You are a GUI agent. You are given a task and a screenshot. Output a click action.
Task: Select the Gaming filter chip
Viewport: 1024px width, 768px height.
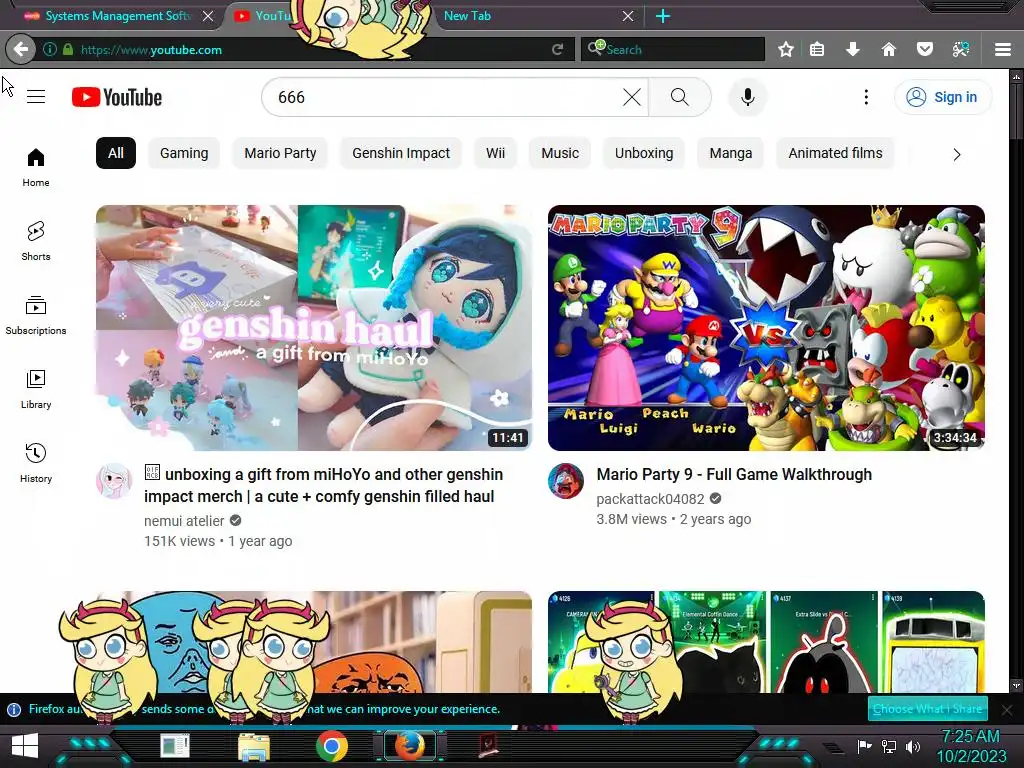click(x=184, y=153)
